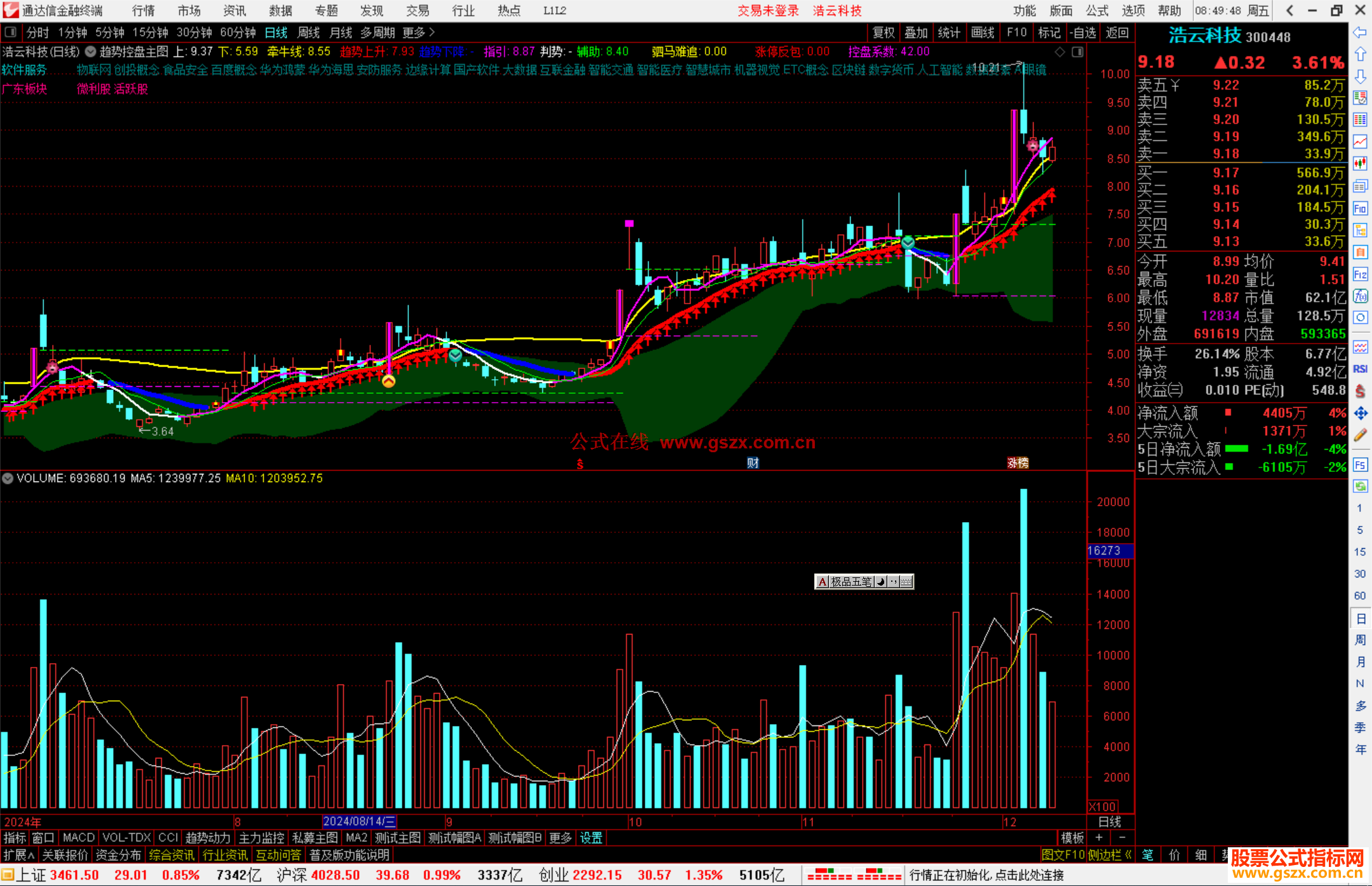
Task: Toggle the layout icon left of 分时
Action: tap(10, 32)
